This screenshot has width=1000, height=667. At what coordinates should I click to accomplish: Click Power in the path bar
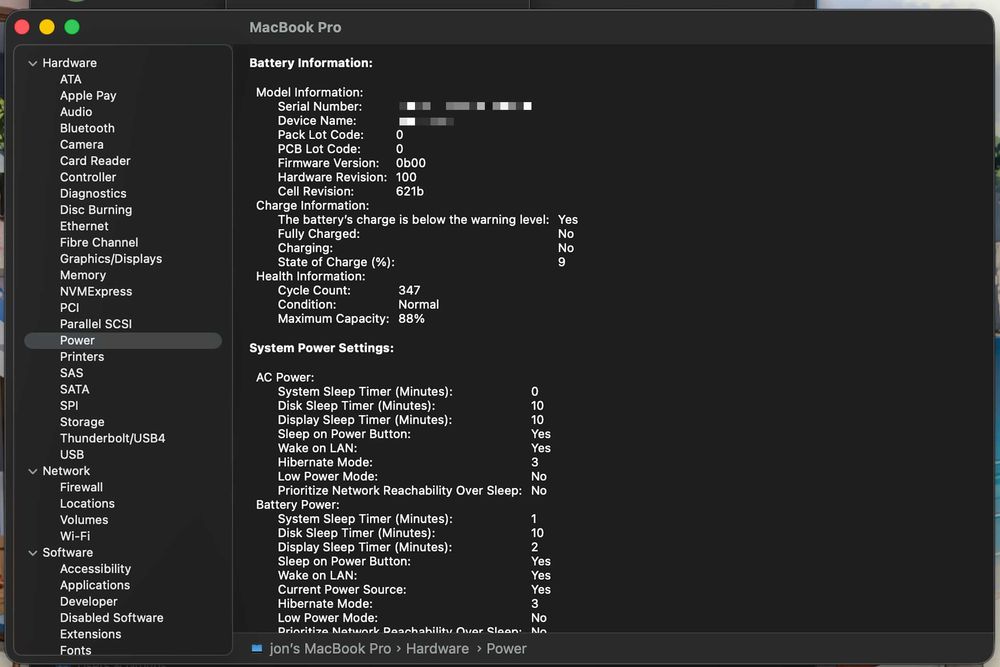tap(506, 649)
